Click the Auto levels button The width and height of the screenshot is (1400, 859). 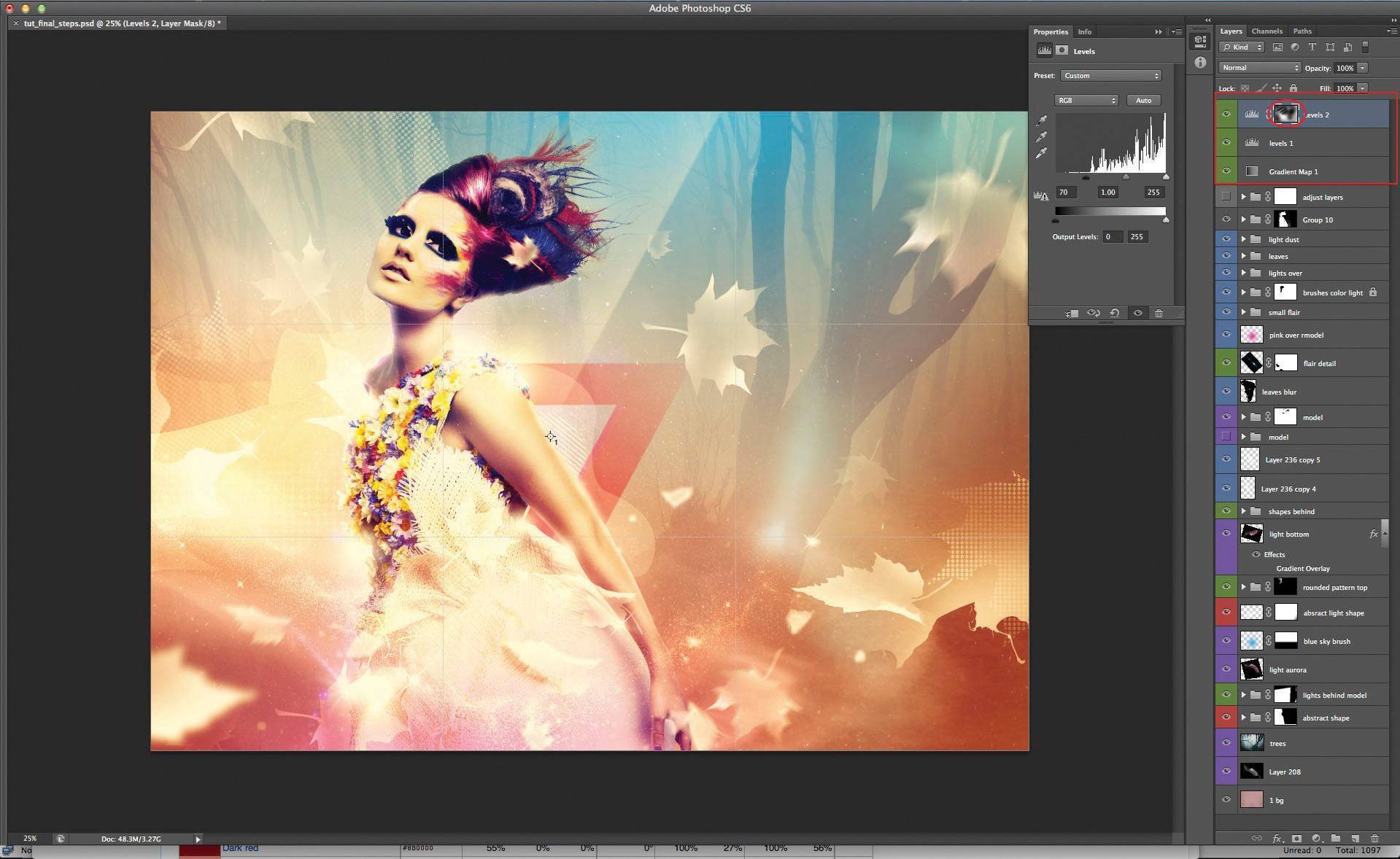point(1143,101)
